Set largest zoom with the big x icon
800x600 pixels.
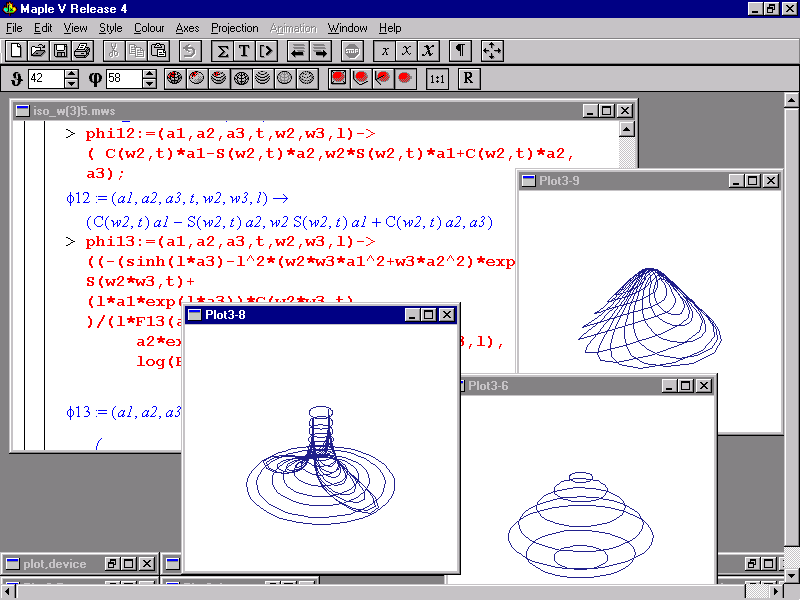[428, 51]
